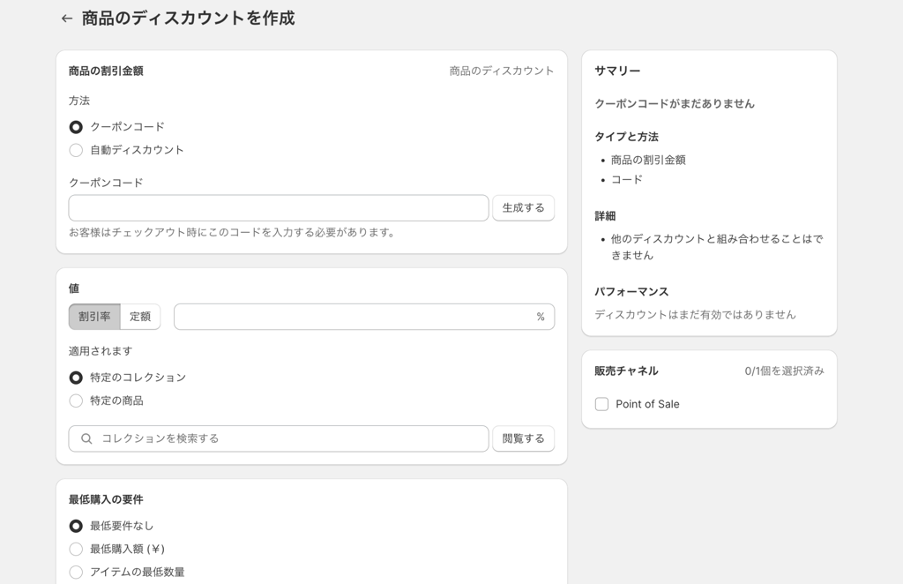Select the クーポンコード radio button
This screenshot has width=904, height=584.
[x=76, y=127]
